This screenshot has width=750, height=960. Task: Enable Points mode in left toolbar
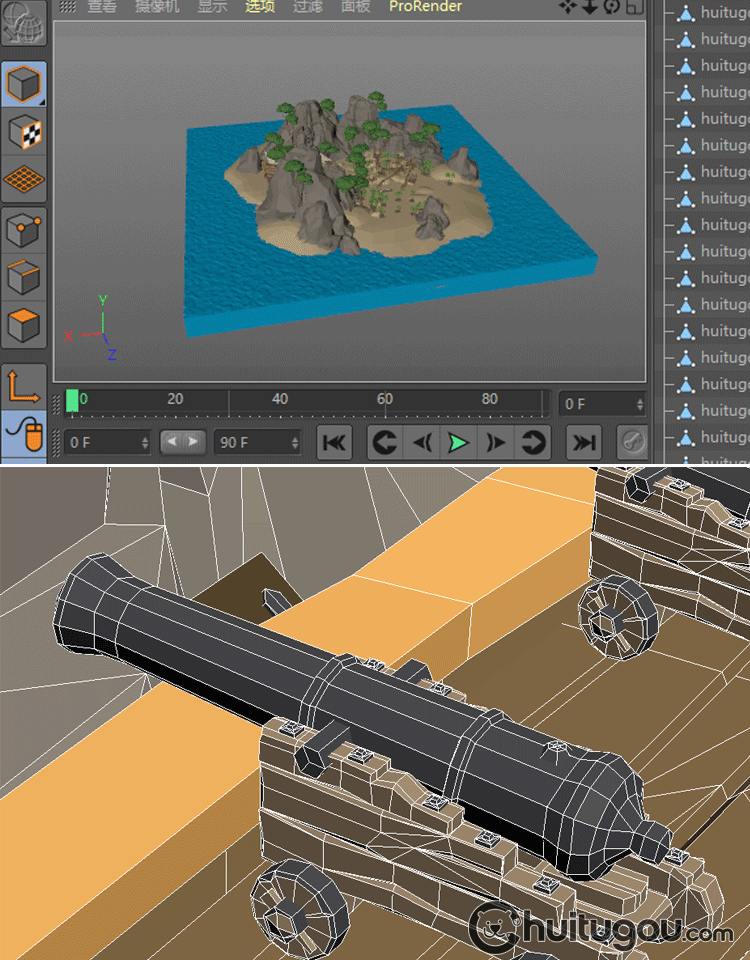click(x=24, y=230)
